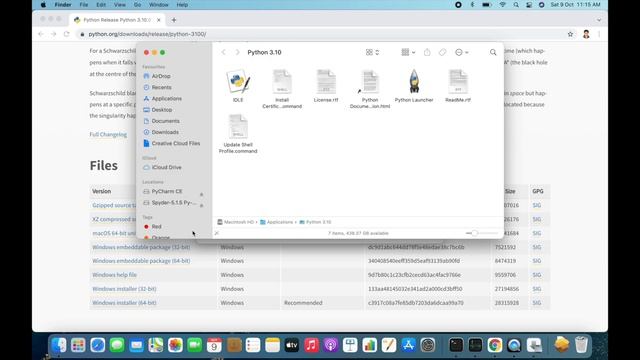Viewport: 640px width, 360px height.
Task: Reload the python.org page in Chrome
Action: [x=67, y=34]
